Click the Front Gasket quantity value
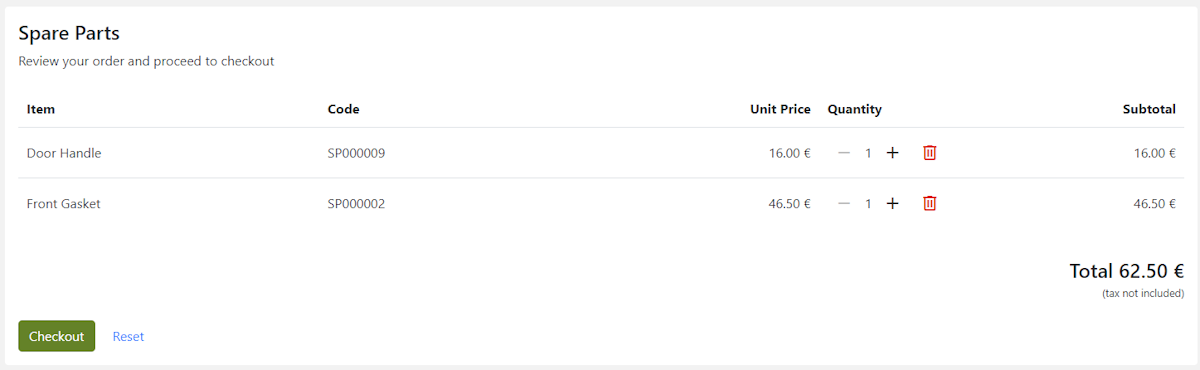This screenshot has width=1200, height=370. [x=868, y=203]
